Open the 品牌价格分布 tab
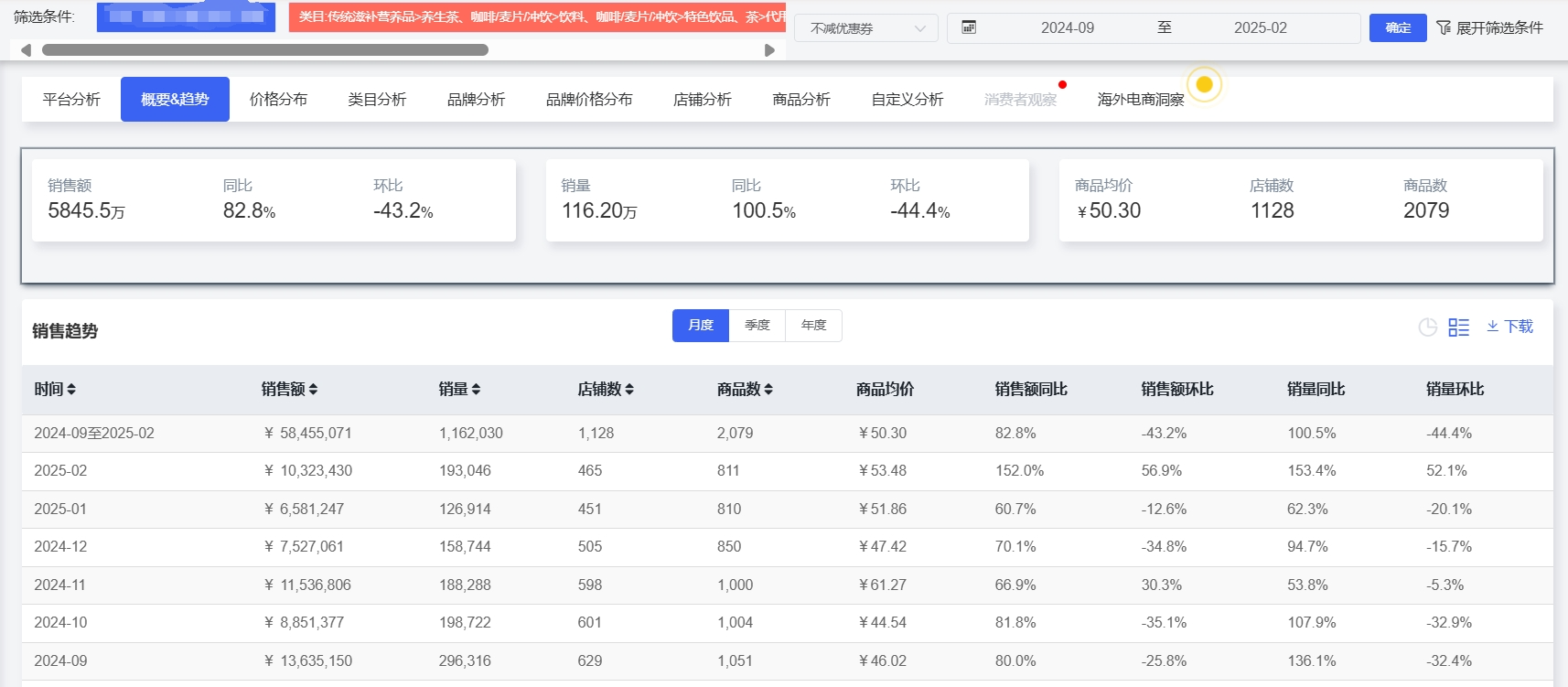Viewport: 1568px width, 687px height. click(589, 99)
